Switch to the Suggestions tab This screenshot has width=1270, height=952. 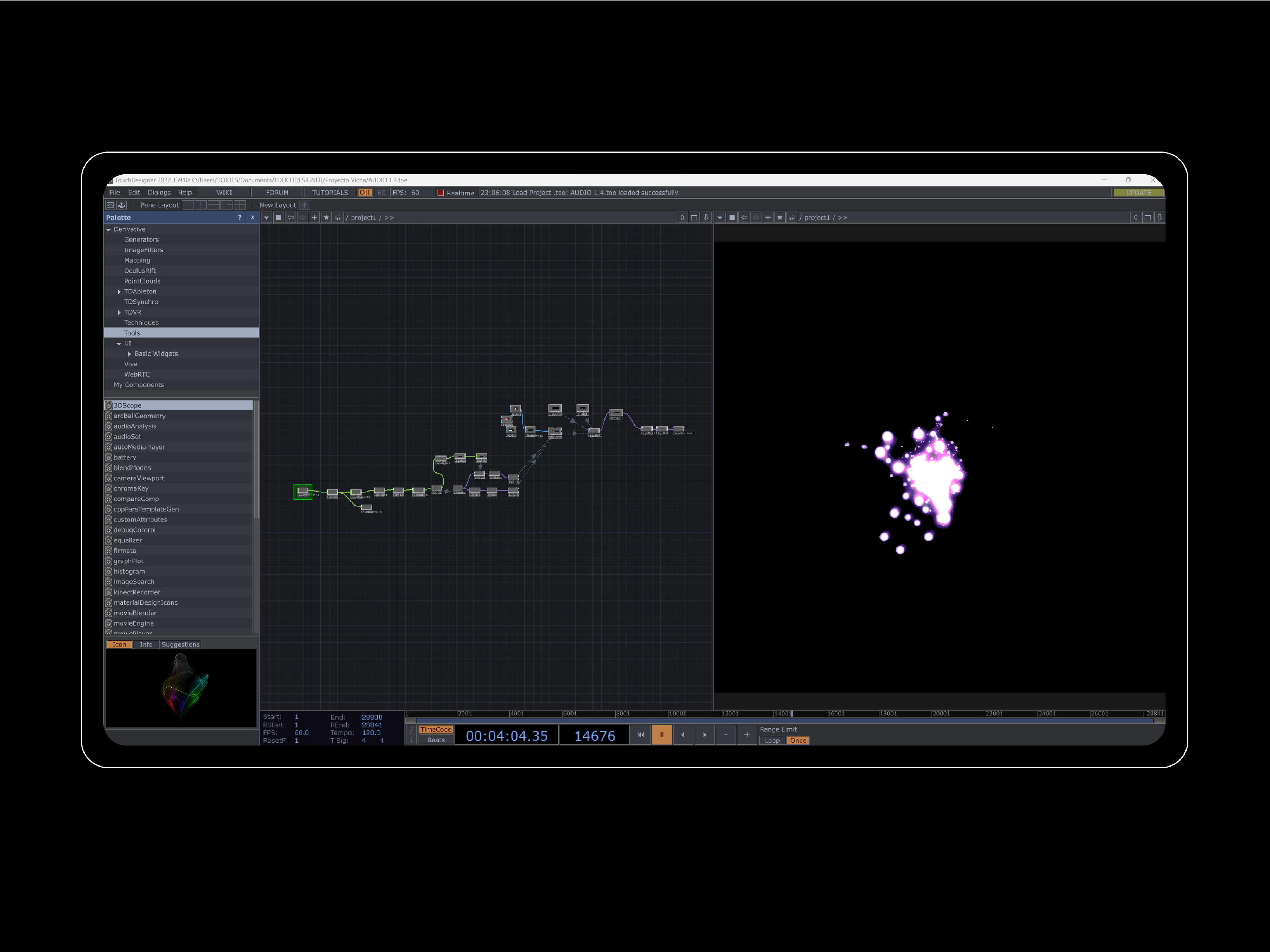180,644
